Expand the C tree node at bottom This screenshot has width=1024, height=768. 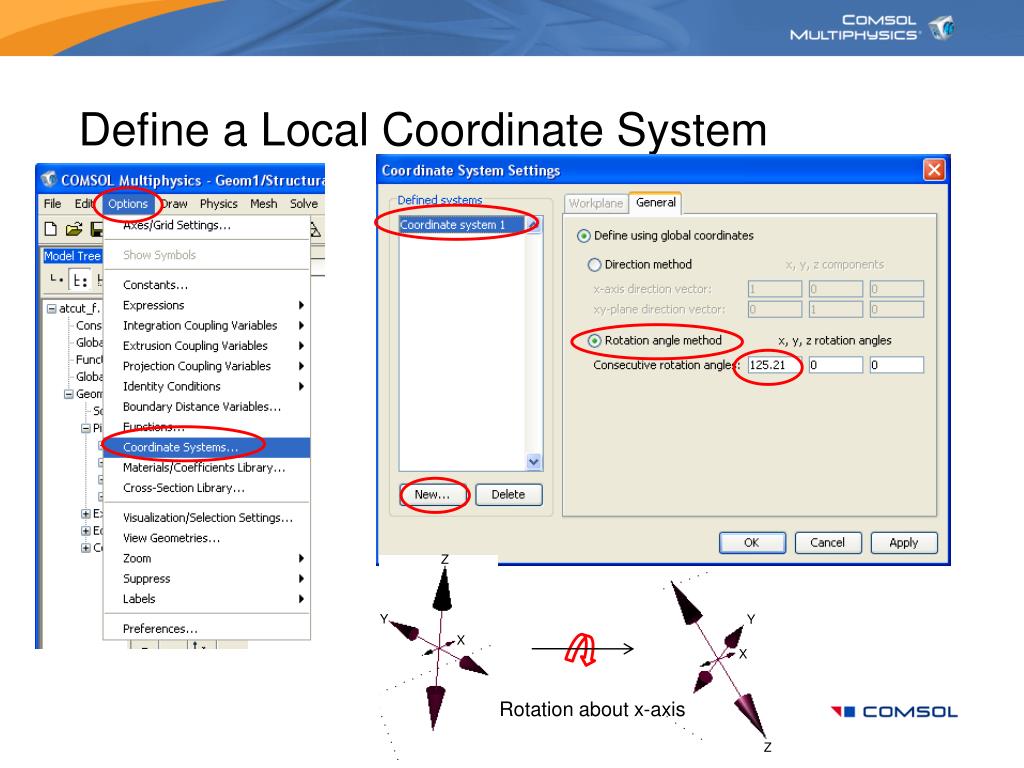click(85, 547)
